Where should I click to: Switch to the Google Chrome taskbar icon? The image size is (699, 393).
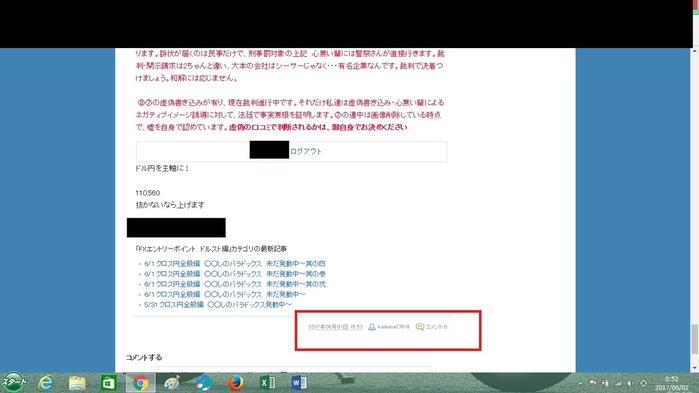[x=140, y=383]
